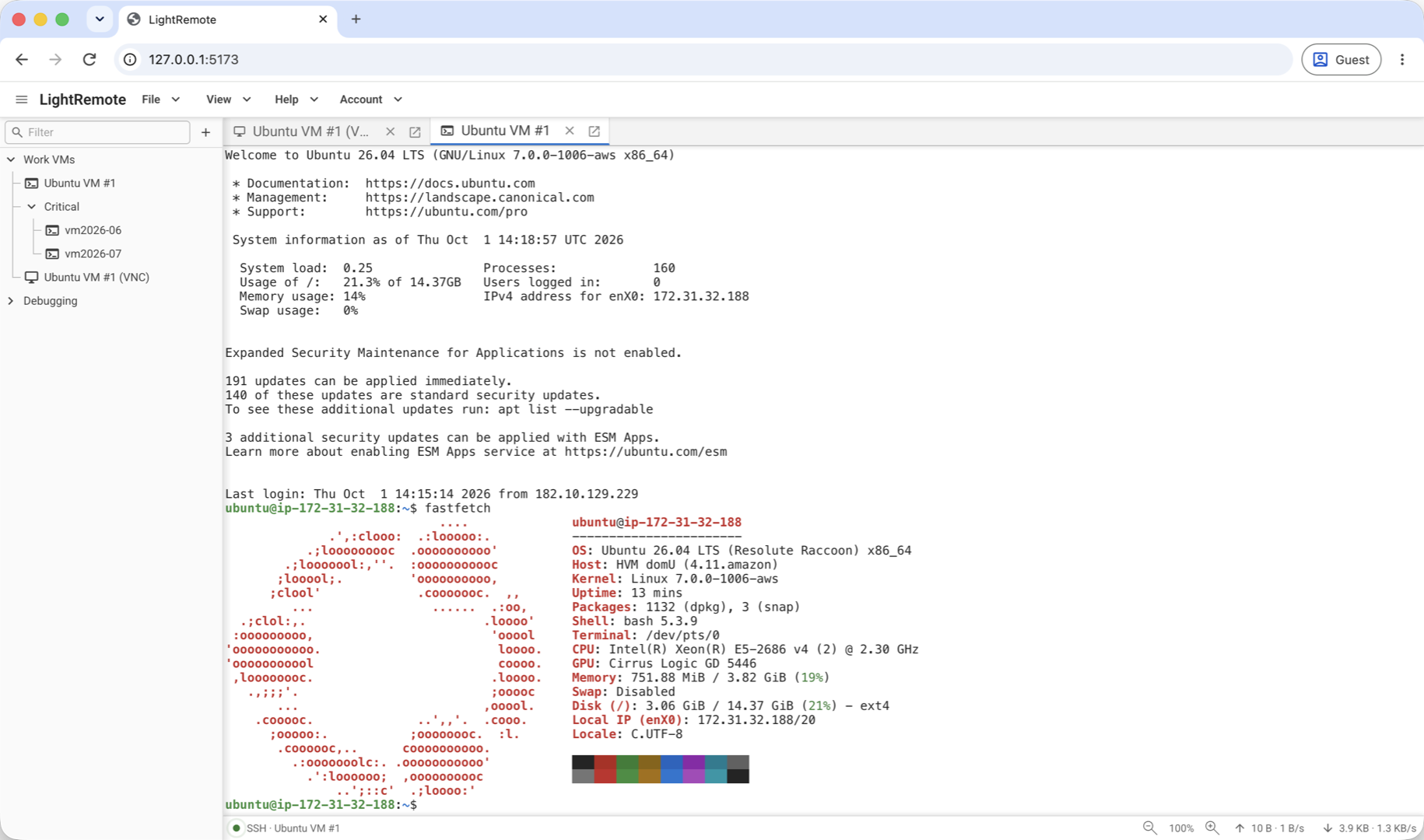The height and width of the screenshot is (840, 1424).
Task: Pop out active Ubuntu VM #1 SSH tab
Action: coord(594,131)
